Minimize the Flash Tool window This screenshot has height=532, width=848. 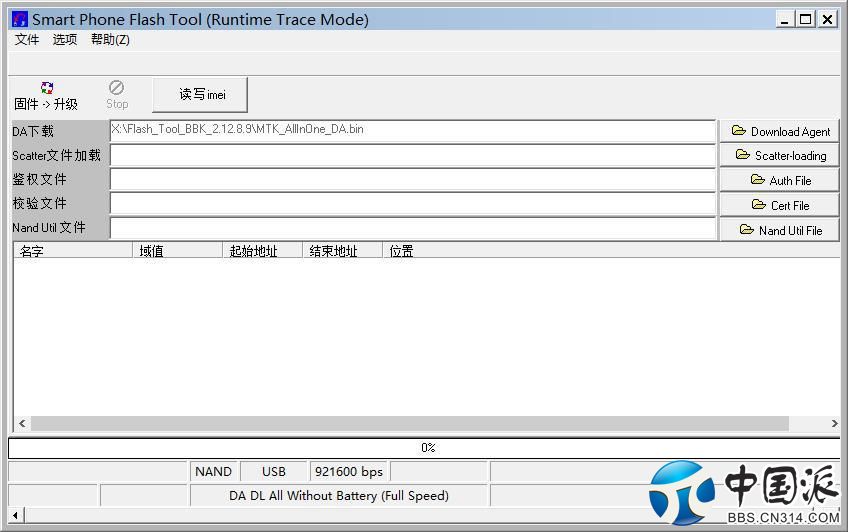[784, 20]
